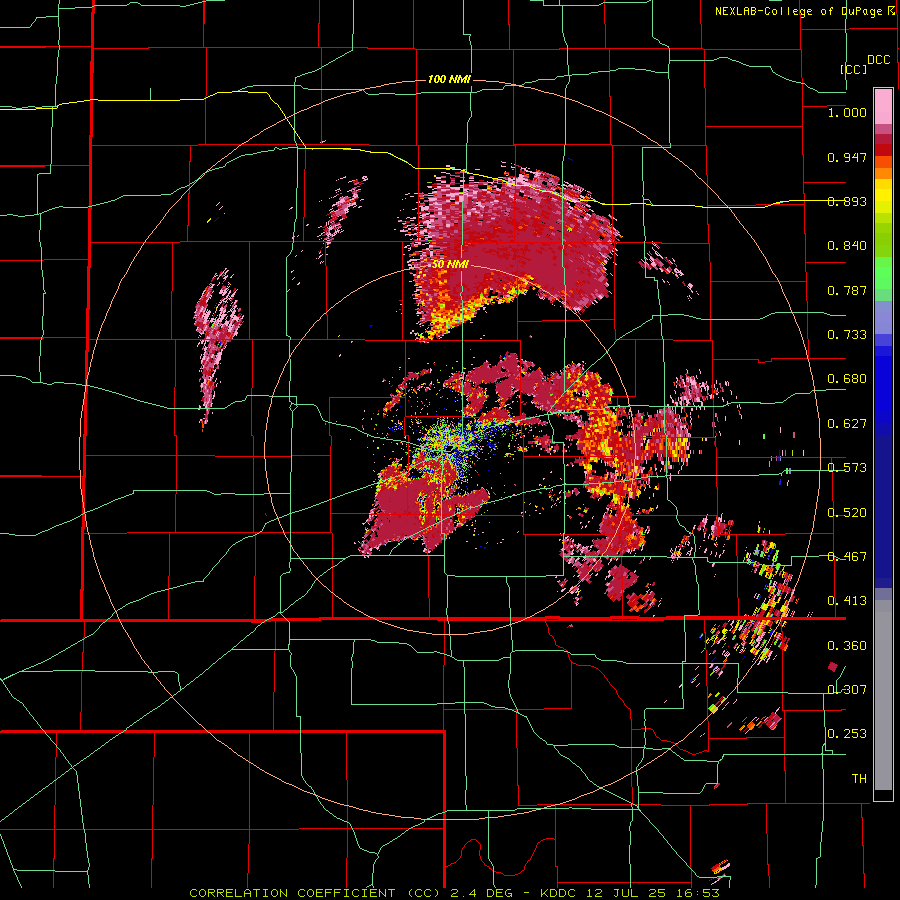Click the gray bottom segment of color bar
Viewport: 900px width, 900px height.
(883, 695)
